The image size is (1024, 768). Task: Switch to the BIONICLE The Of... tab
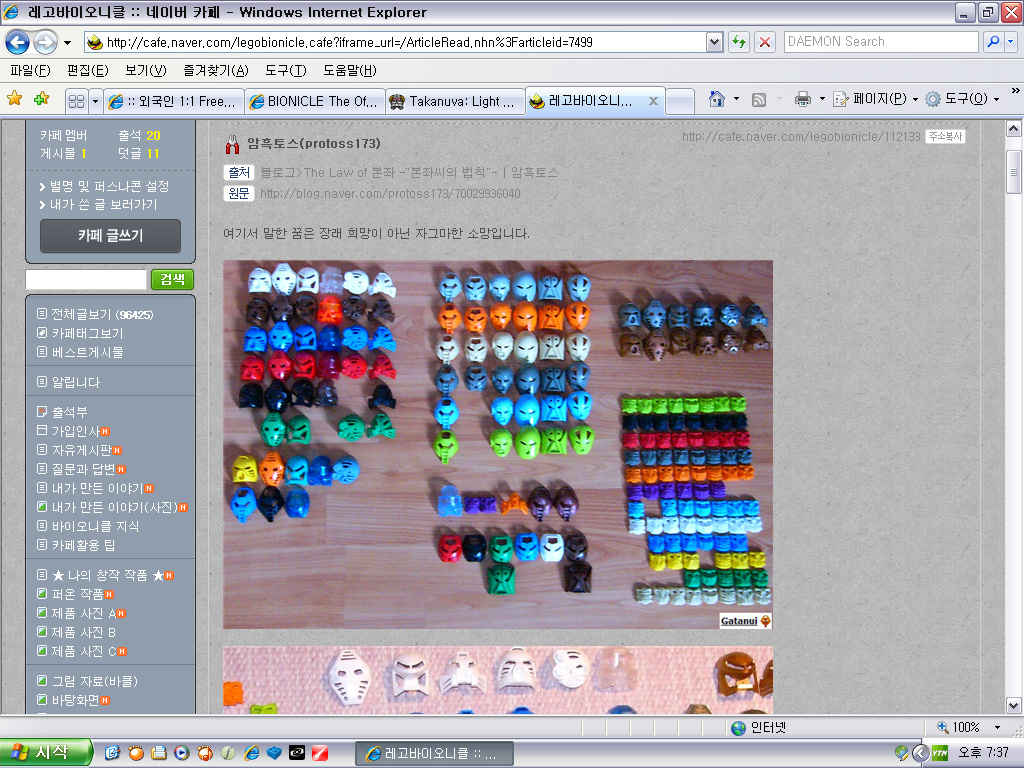pyautogui.click(x=315, y=101)
